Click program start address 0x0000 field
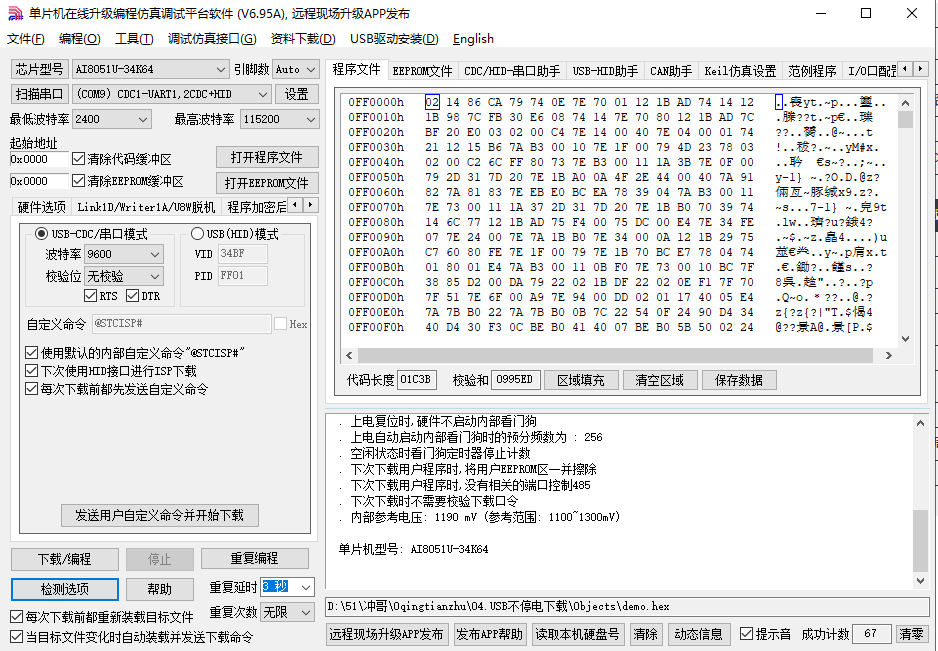The image size is (938, 651). pos(39,159)
